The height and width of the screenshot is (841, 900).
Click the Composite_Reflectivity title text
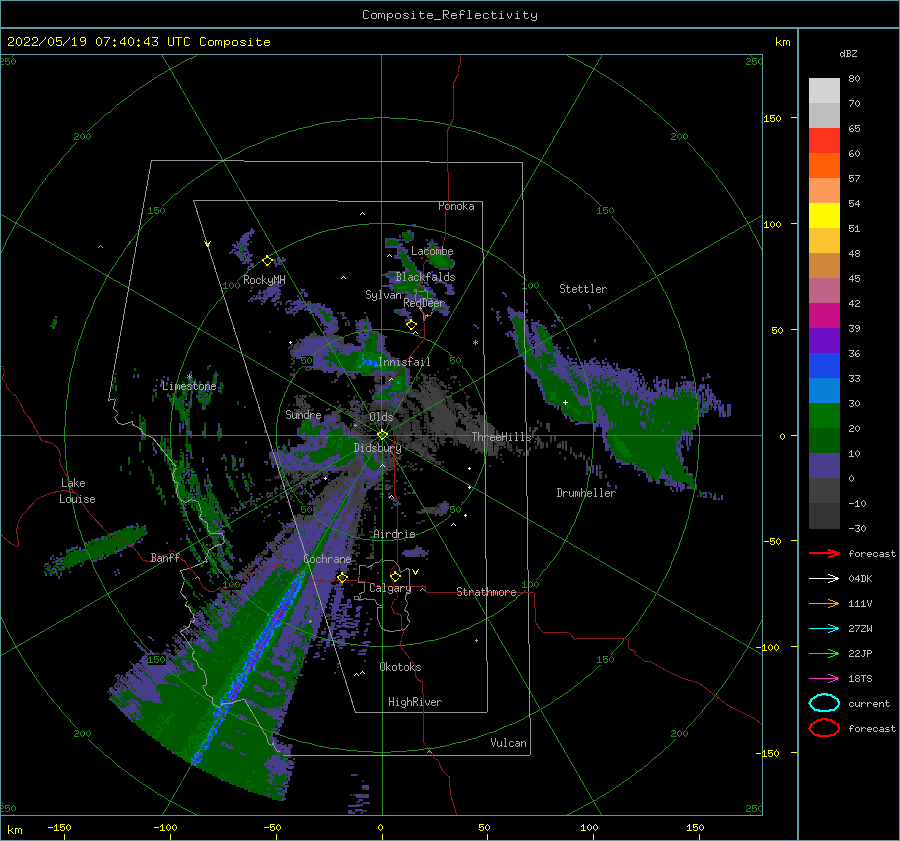450,15
